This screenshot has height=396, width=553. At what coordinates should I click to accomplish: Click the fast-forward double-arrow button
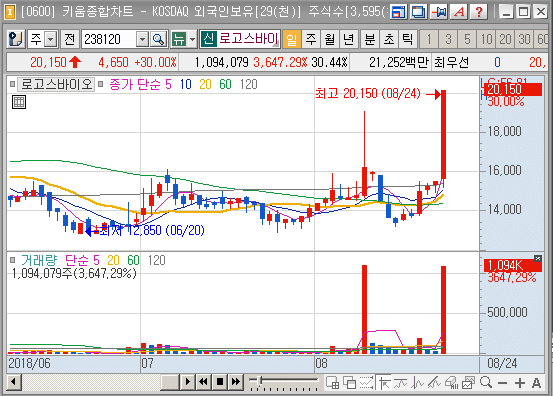tap(236, 382)
